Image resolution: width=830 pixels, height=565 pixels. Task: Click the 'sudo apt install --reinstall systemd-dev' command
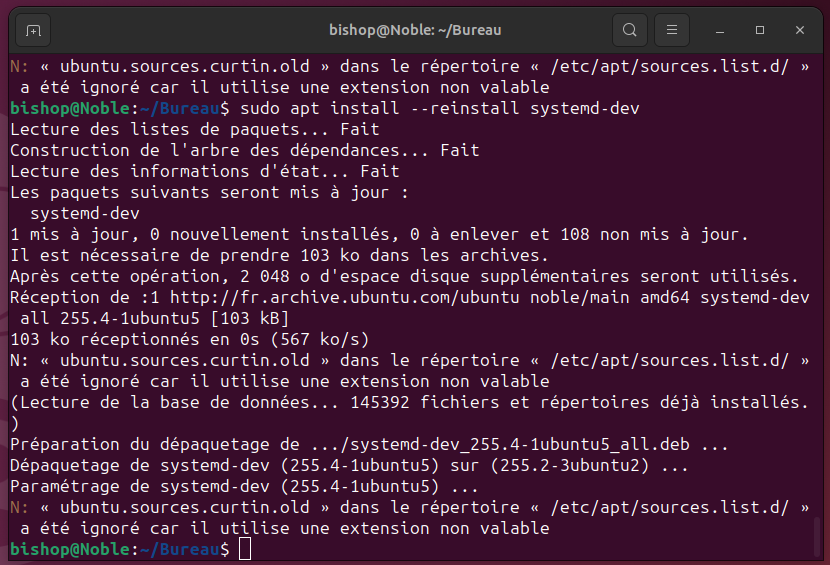pyautogui.click(x=440, y=109)
